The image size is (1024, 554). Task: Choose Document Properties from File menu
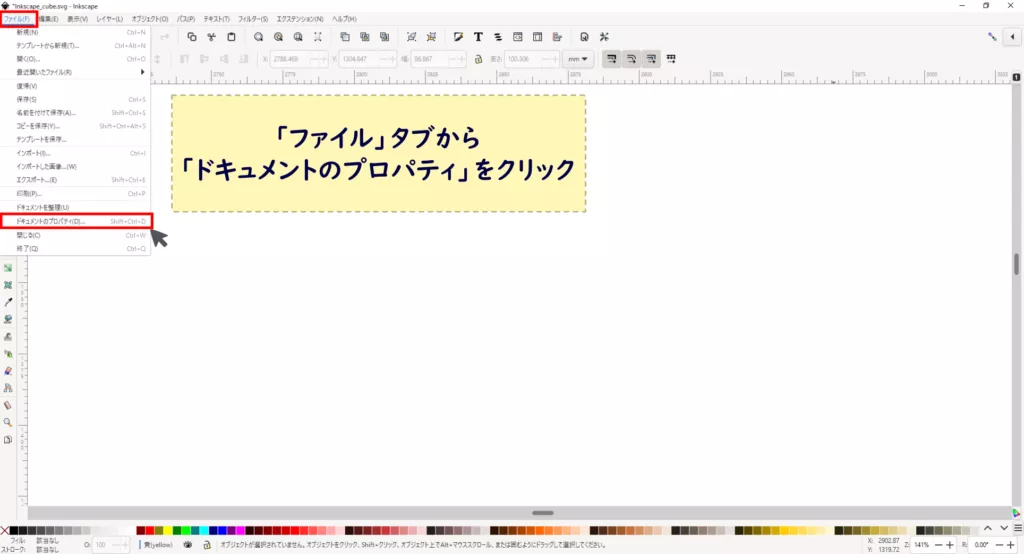76,221
